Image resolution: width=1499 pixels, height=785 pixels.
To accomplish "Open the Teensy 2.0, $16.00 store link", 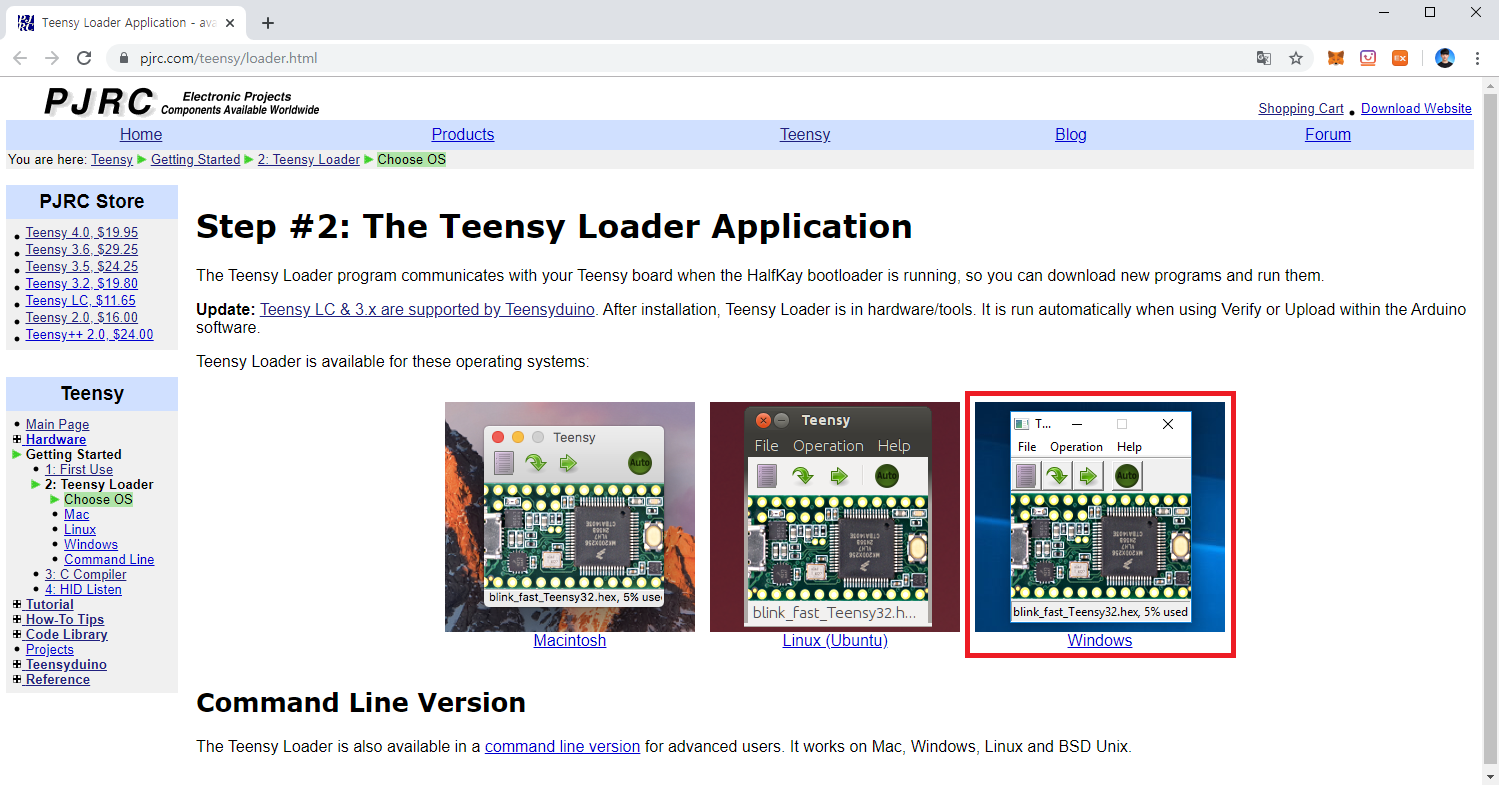I will pos(82,317).
